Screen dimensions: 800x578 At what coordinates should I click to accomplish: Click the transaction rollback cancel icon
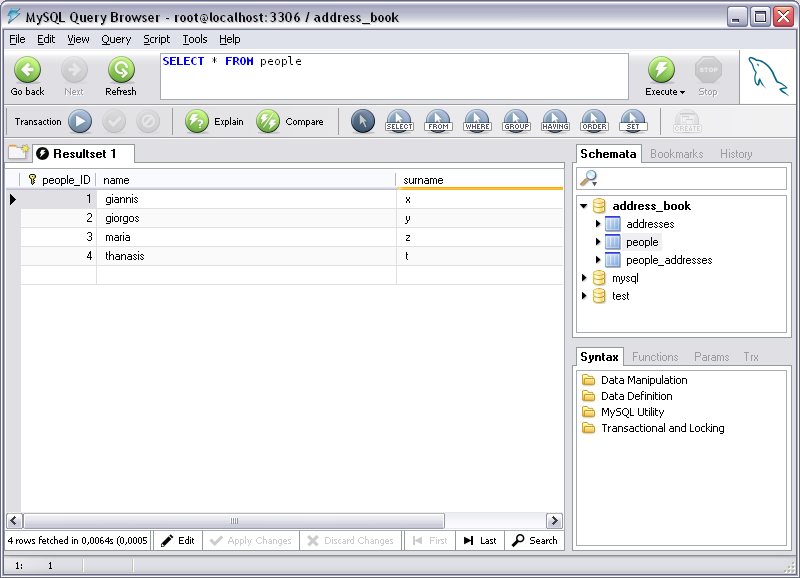[x=148, y=121]
